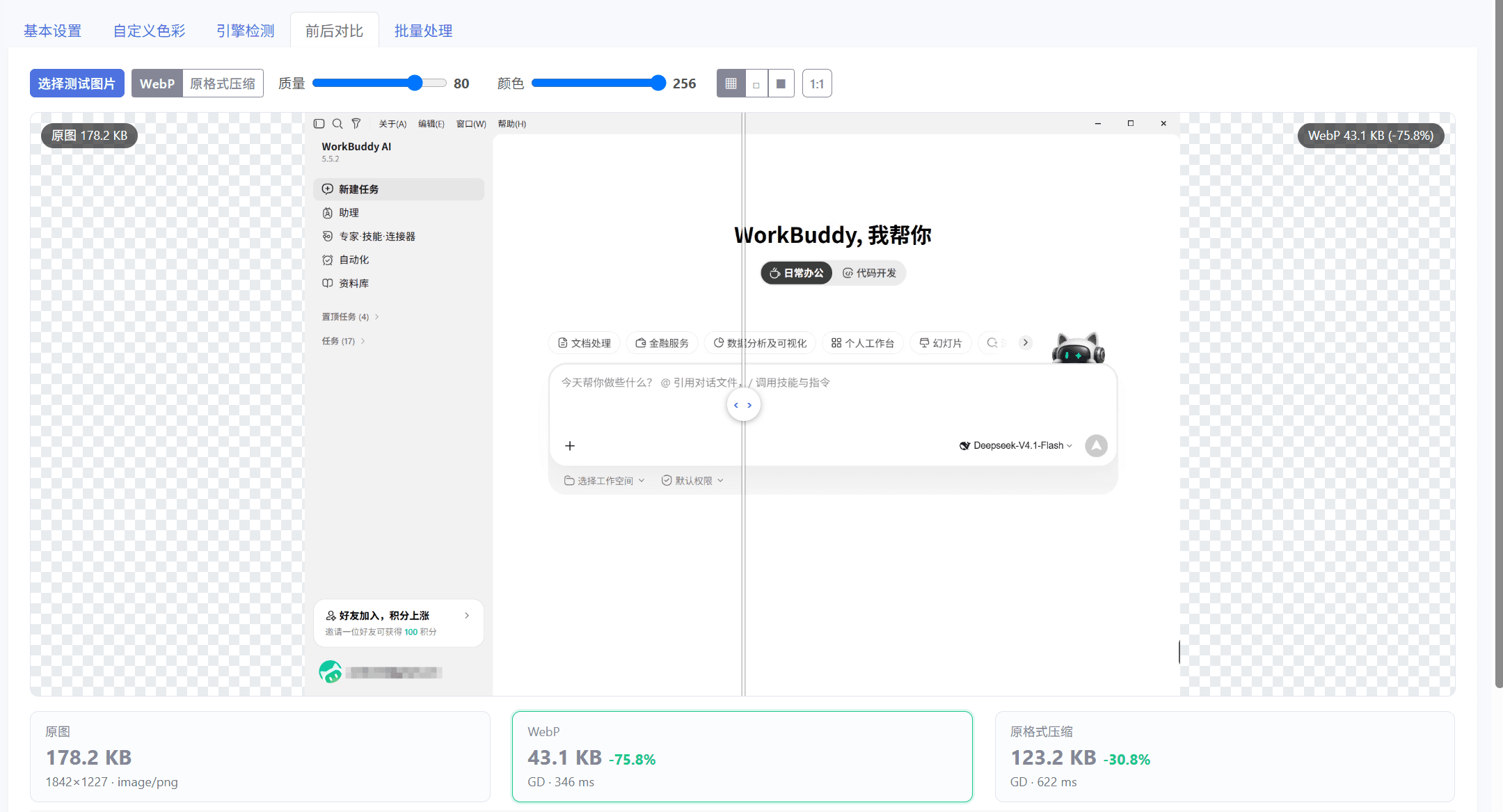The width and height of the screenshot is (1503, 812).
Task: Select the WebP format toggle
Action: point(157,83)
